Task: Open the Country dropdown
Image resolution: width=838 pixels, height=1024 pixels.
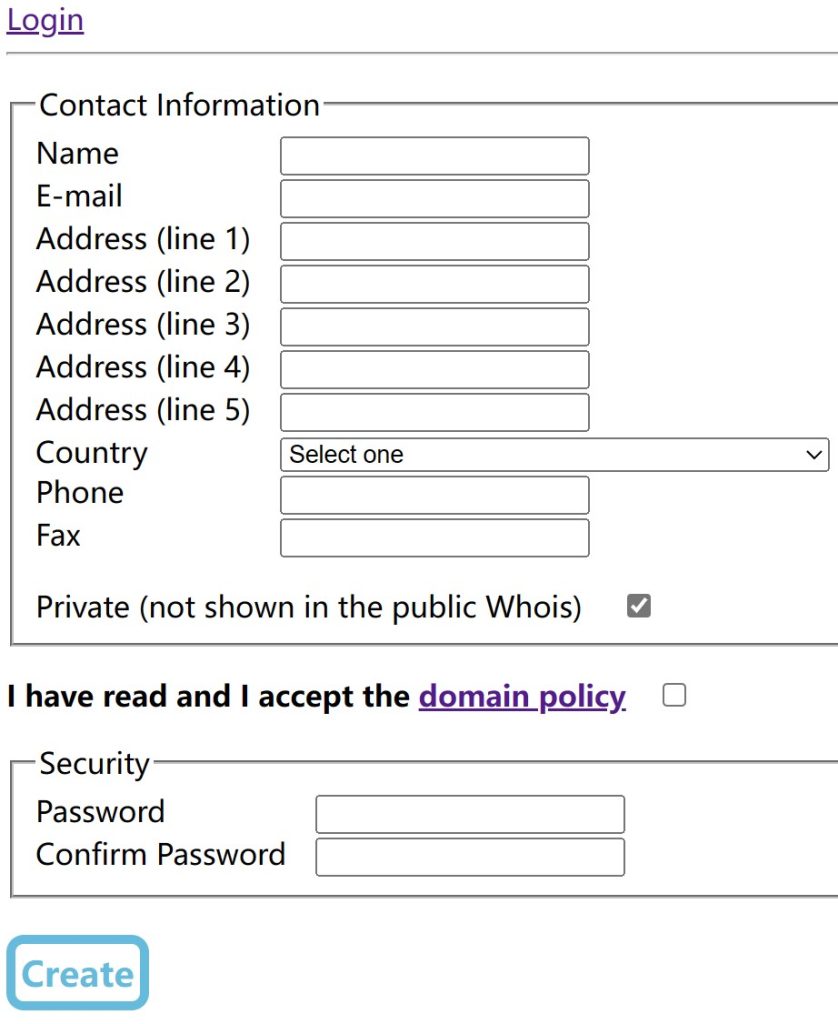Action: (x=554, y=454)
